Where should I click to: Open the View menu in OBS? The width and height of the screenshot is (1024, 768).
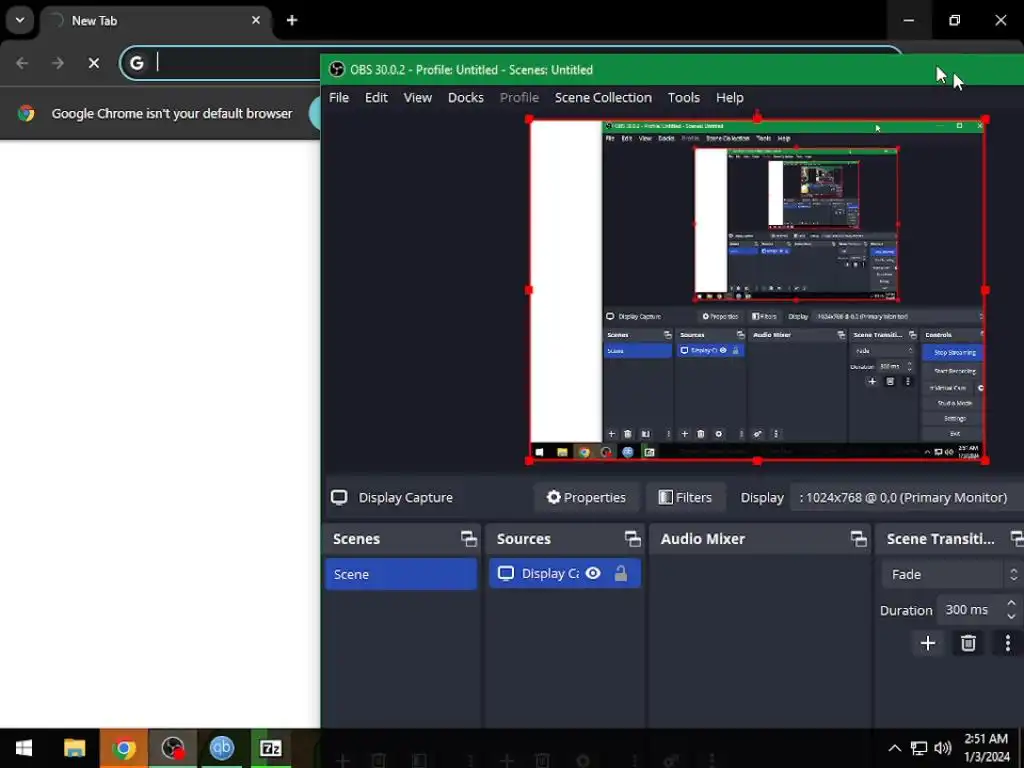(x=417, y=97)
